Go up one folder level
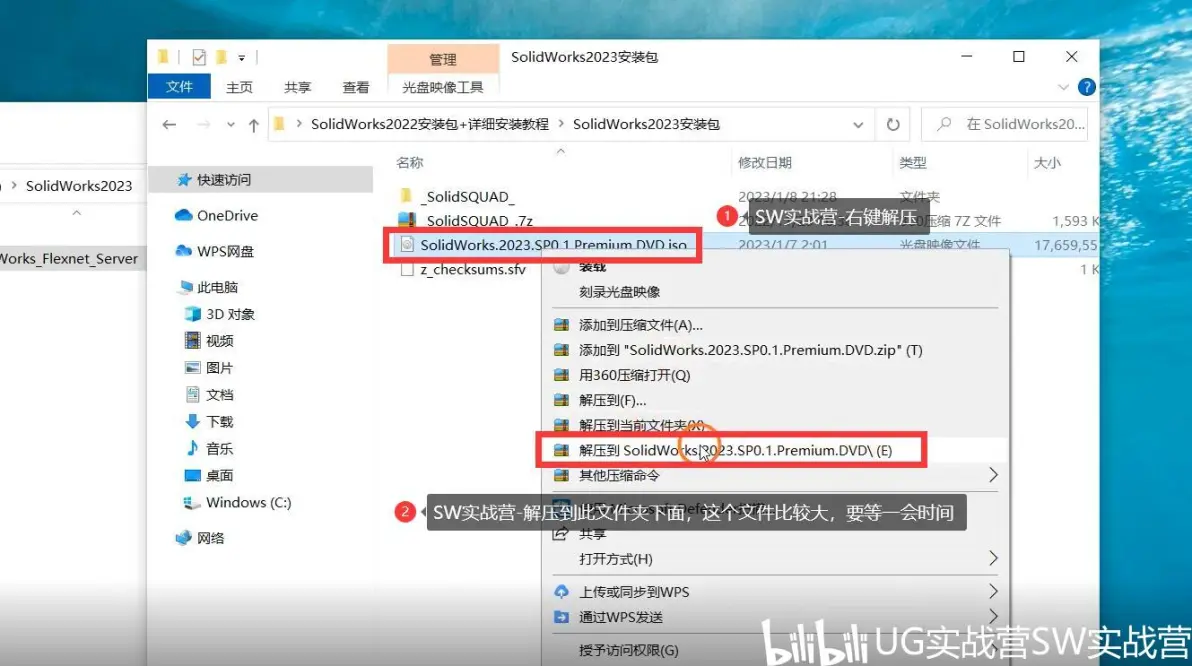 (253, 125)
